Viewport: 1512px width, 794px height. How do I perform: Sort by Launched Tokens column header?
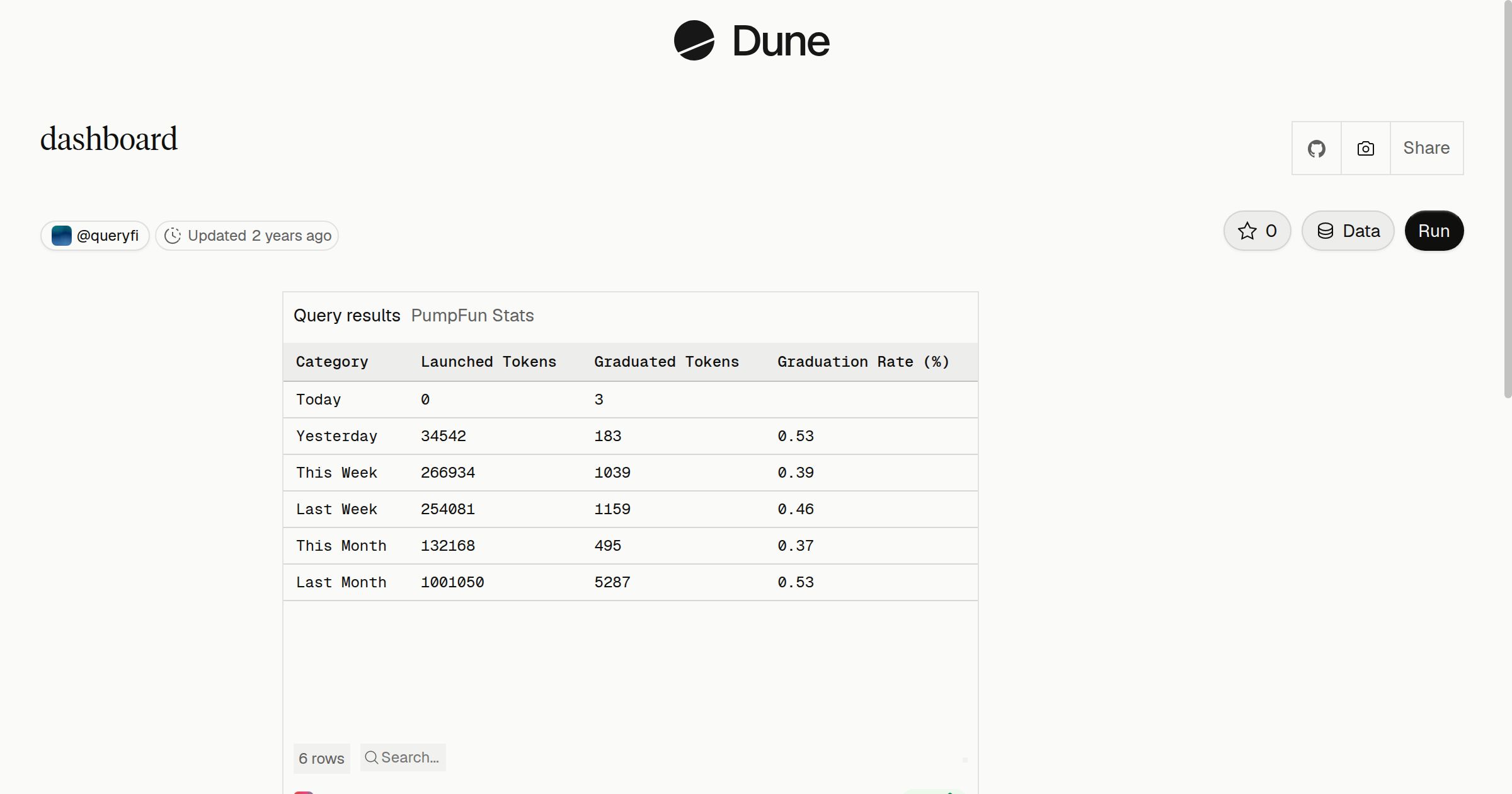488,362
